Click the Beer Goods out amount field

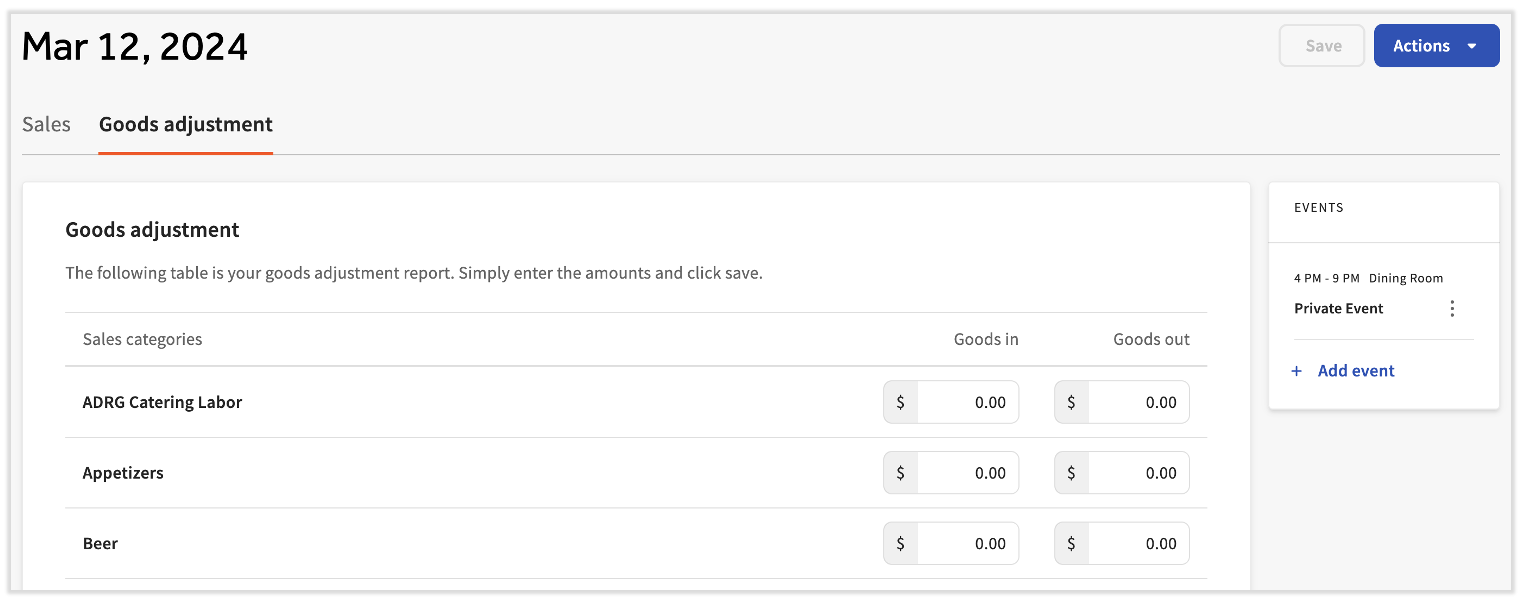click(x=1137, y=545)
